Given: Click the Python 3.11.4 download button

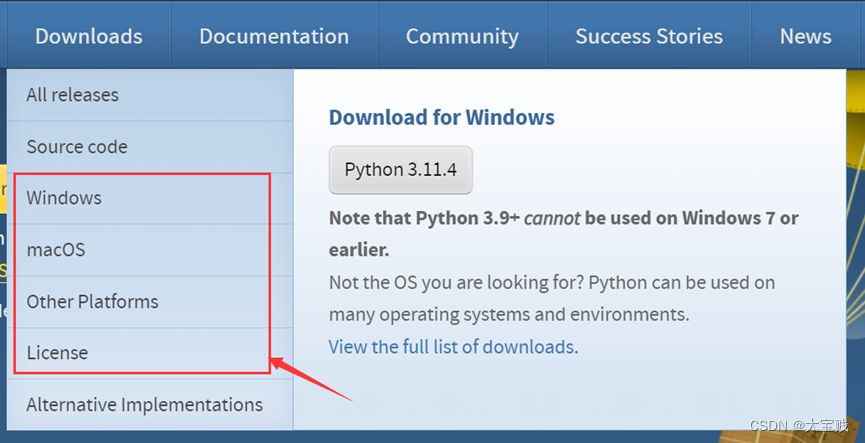Looking at the screenshot, I should tap(401, 170).
